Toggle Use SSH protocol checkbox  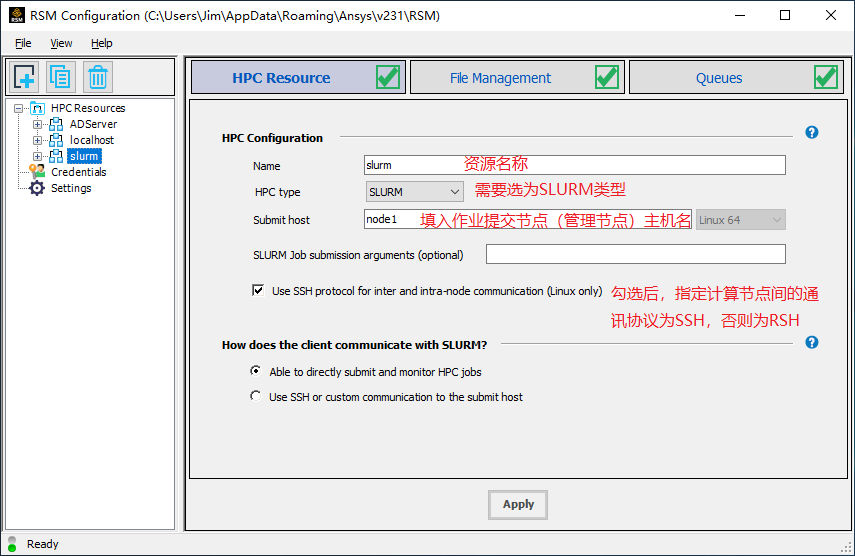coord(258,290)
